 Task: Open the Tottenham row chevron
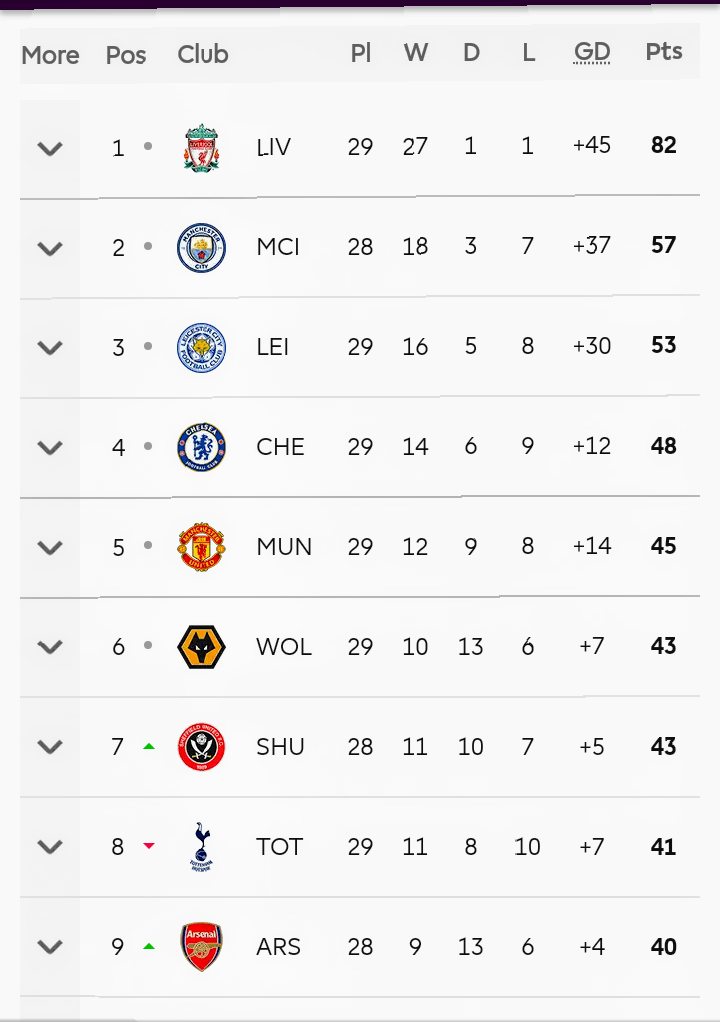pyautogui.click(x=50, y=847)
